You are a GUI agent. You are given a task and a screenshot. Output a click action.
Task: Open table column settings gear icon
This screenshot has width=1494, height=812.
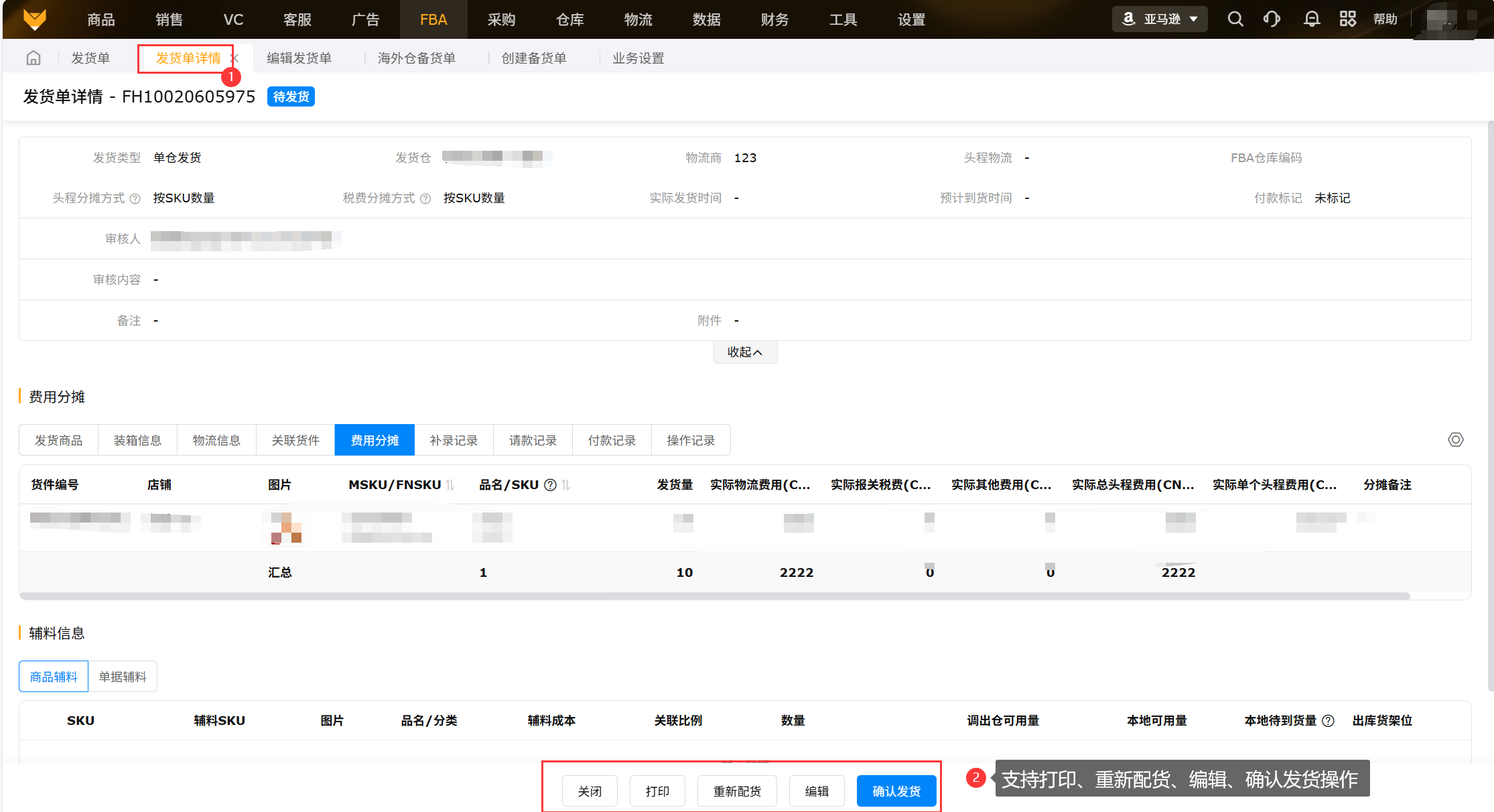(x=1455, y=440)
